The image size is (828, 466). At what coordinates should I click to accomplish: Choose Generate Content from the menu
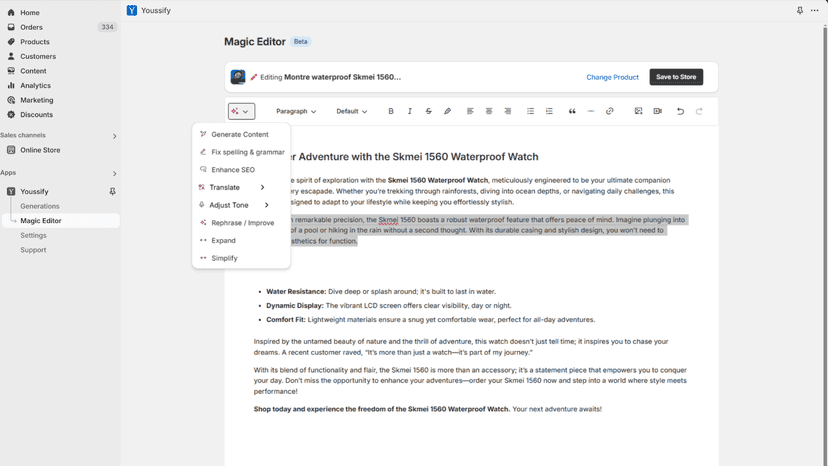(x=241, y=135)
